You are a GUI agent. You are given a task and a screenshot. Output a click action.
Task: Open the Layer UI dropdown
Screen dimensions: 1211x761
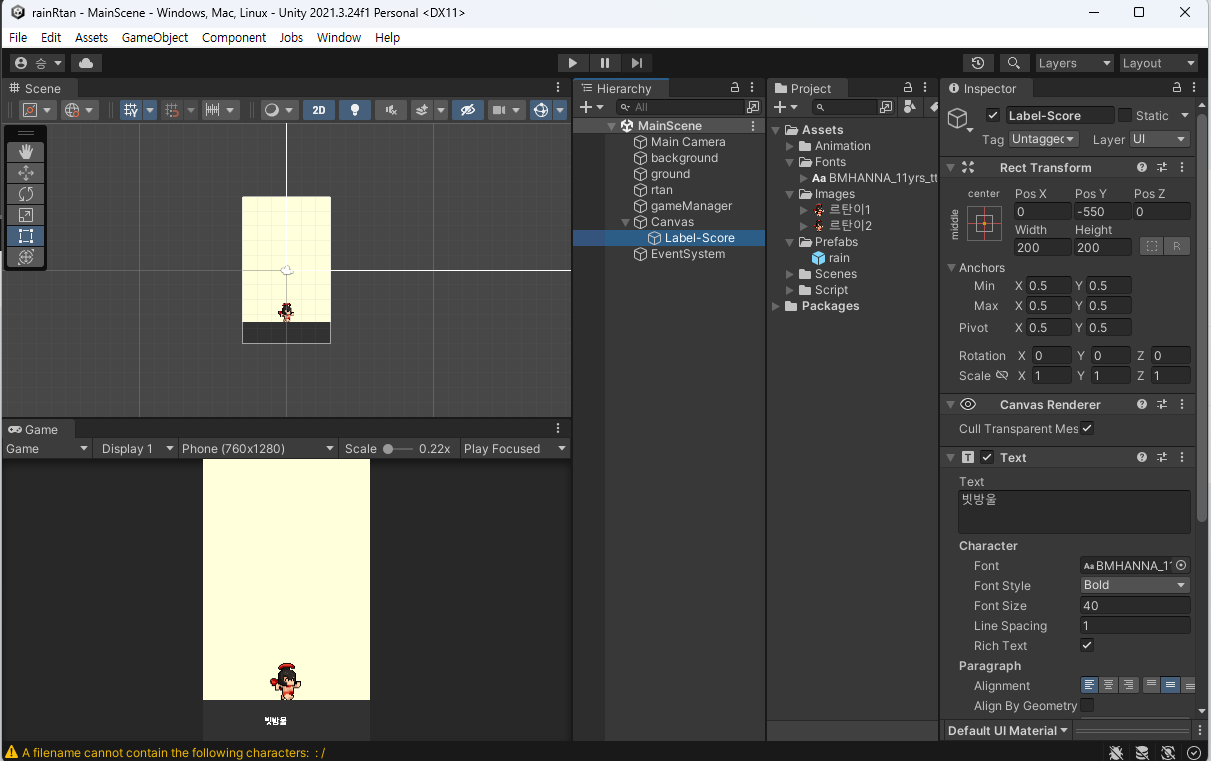1160,140
